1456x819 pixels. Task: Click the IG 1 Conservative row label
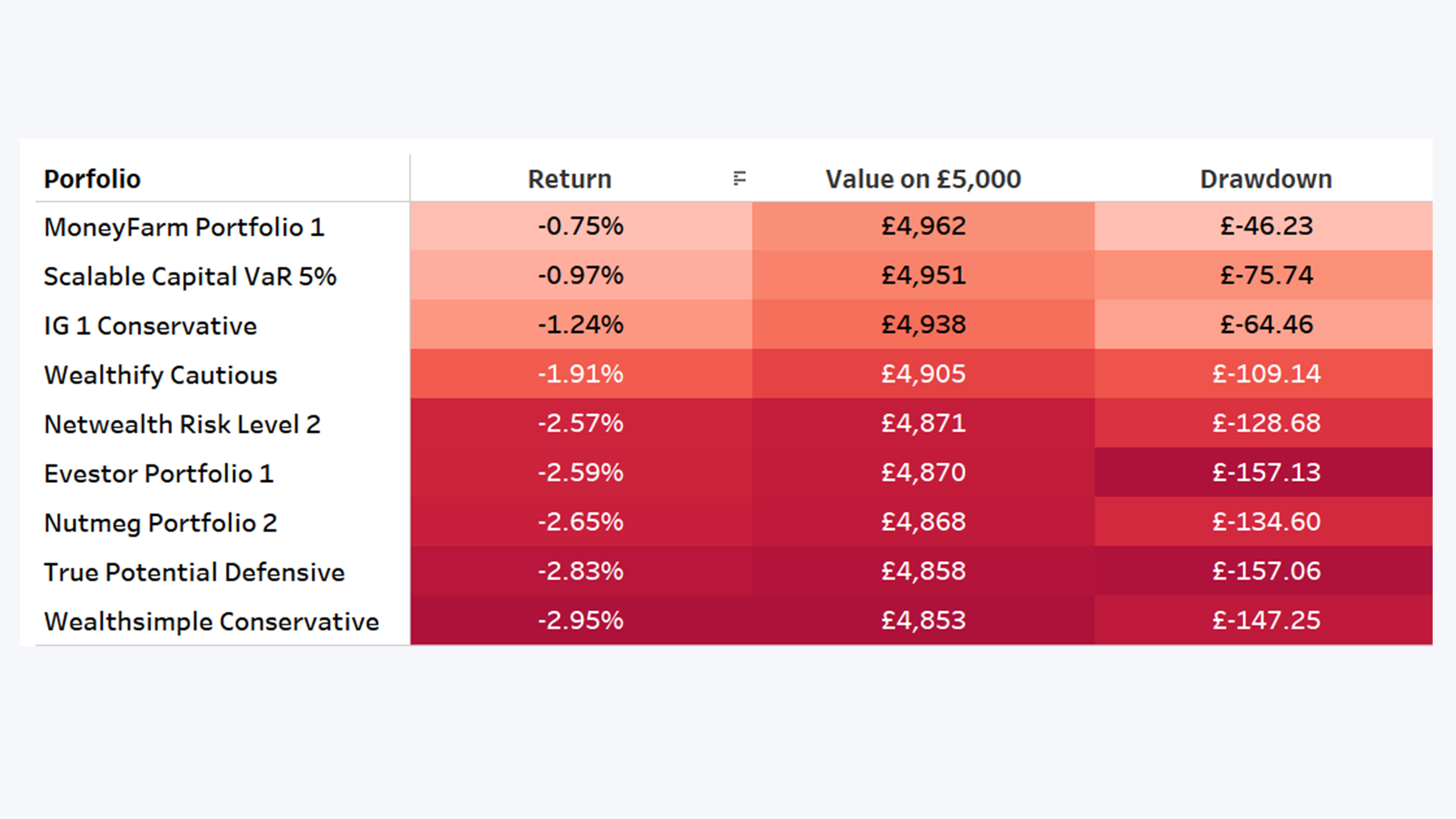(x=150, y=326)
